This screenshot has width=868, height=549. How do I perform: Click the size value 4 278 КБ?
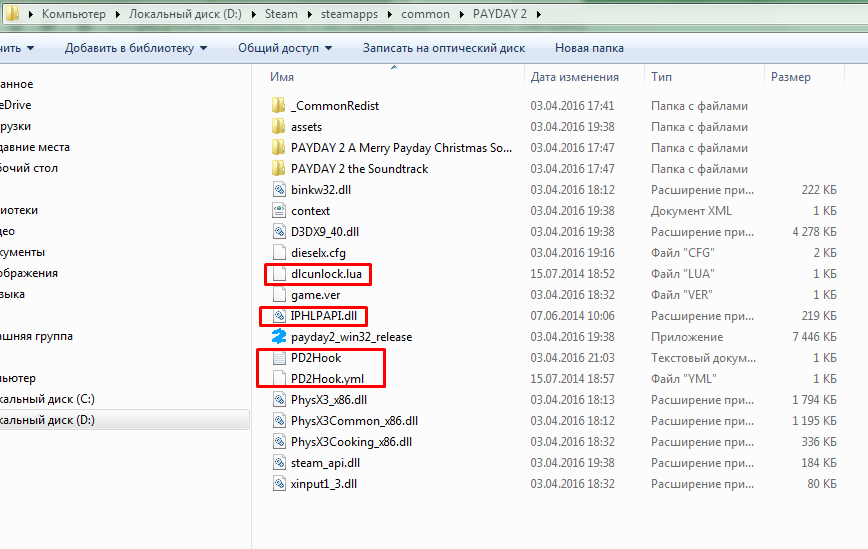pos(814,231)
